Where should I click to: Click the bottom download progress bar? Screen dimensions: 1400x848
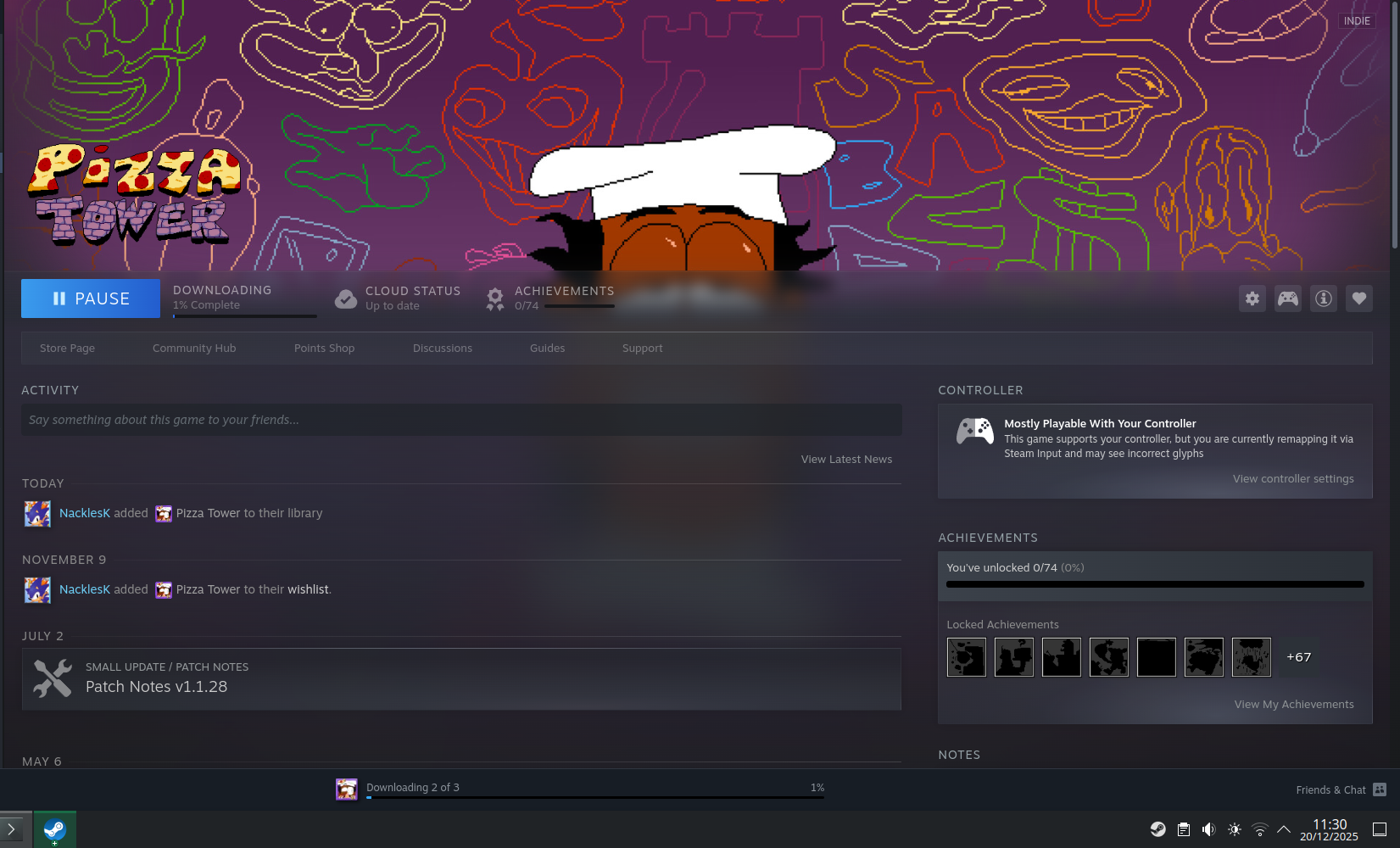[x=594, y=796]
